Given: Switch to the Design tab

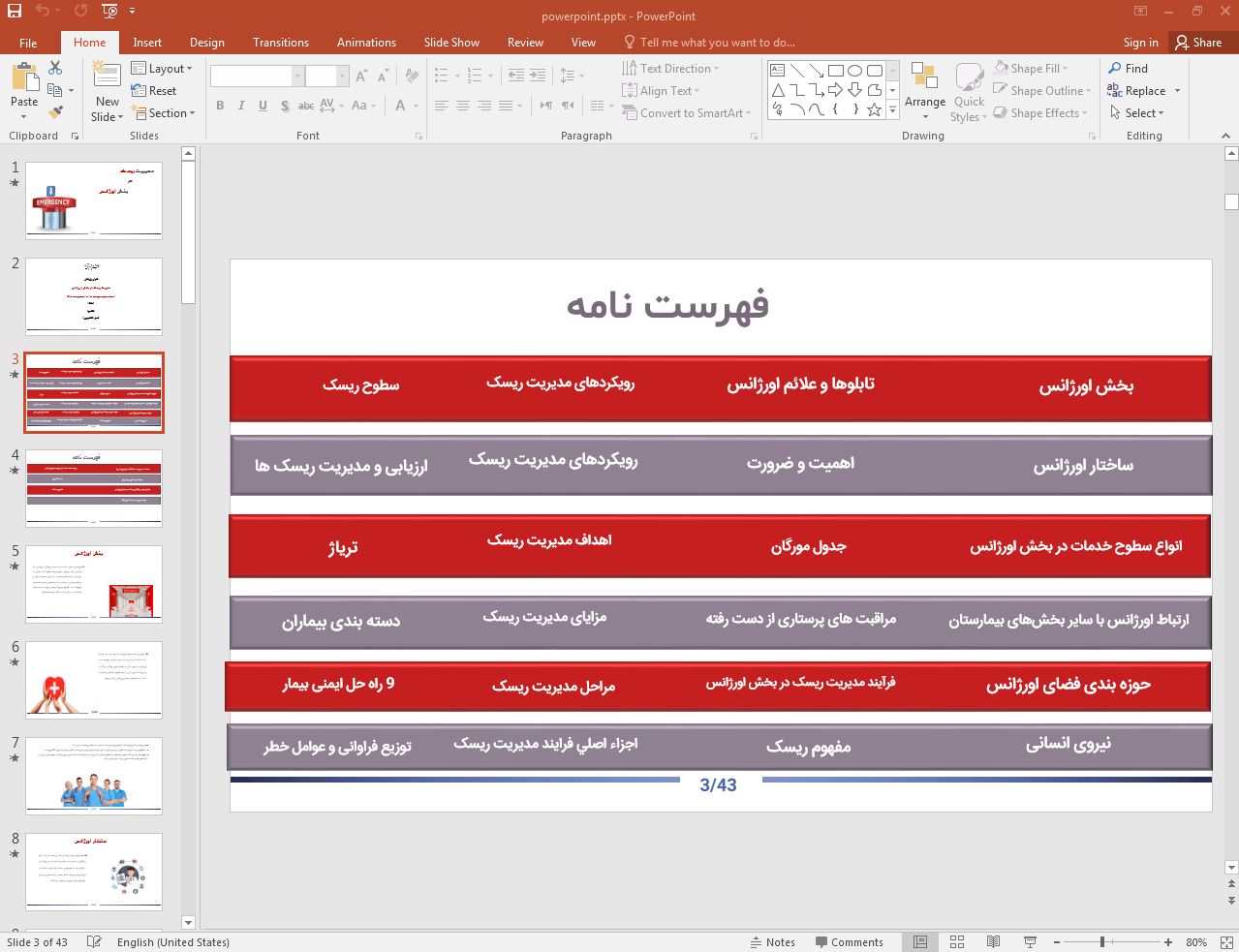Looking at the screenshot, I should click(x=206, y=43).
